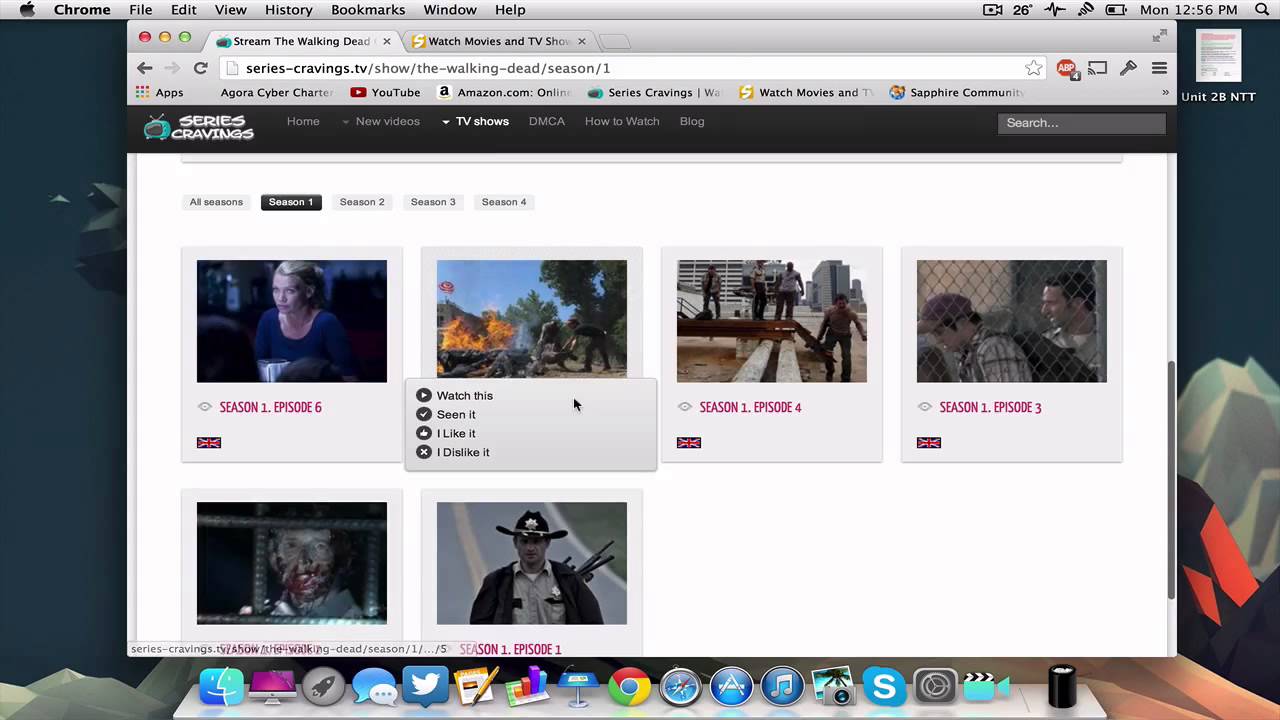The image size is (1280, 720).
Task: Open the Window menu
Action: click(450, 10)
